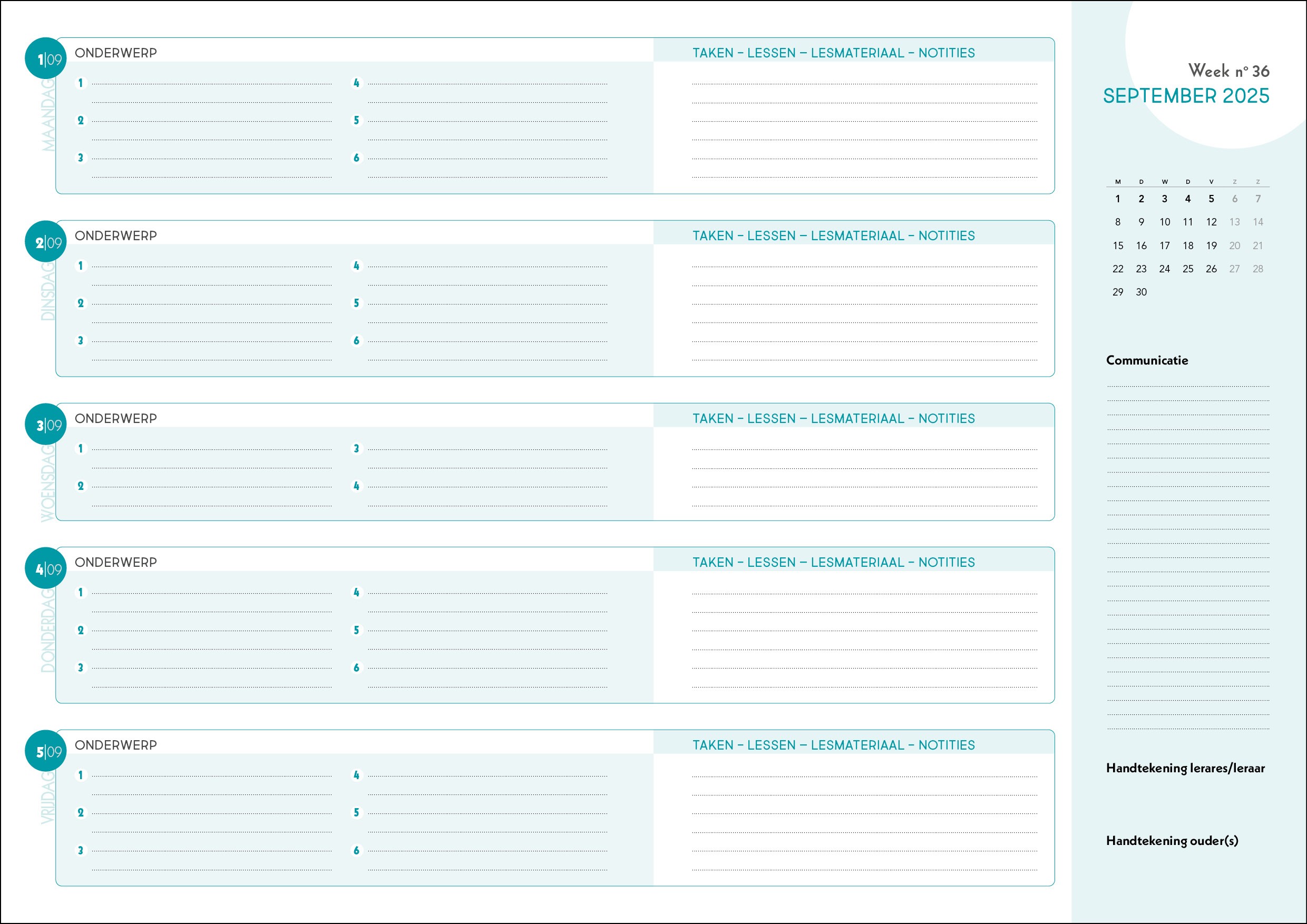Click the 4|09 Thursday date circle

[45, 568]
